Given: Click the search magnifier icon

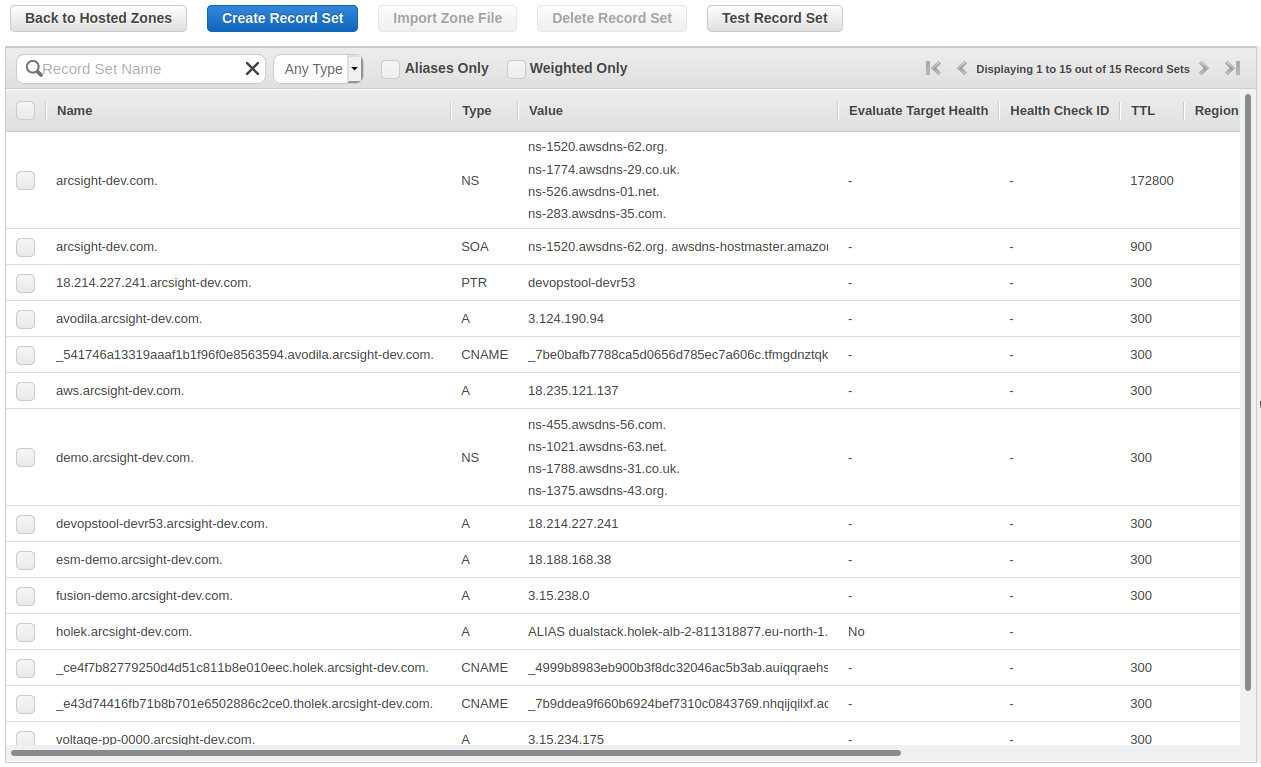Looking at the screenshot, I should point(34,69).
